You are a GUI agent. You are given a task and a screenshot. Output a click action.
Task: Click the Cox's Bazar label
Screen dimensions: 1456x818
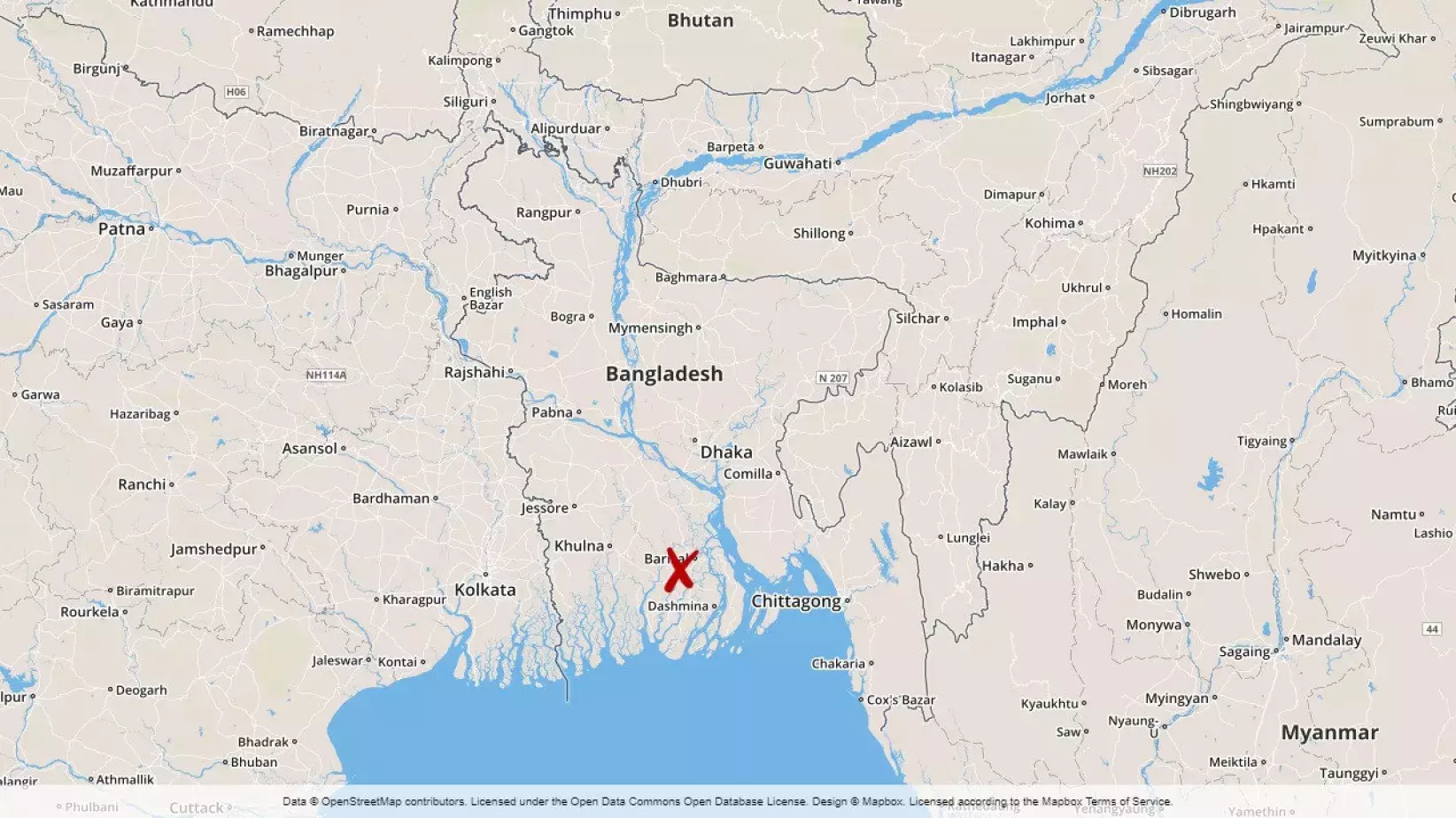[x=901, y=700]
